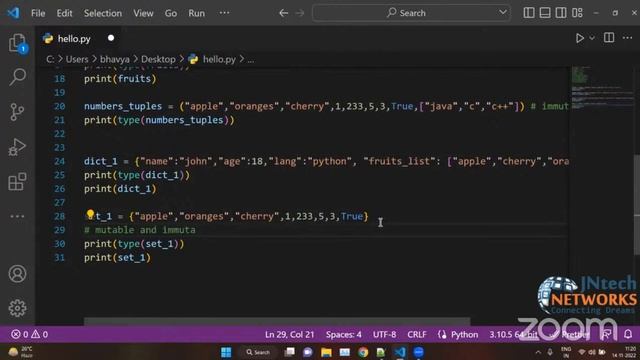
Task: Click the horizontal editor scrollbar
Action: (277, 321)
